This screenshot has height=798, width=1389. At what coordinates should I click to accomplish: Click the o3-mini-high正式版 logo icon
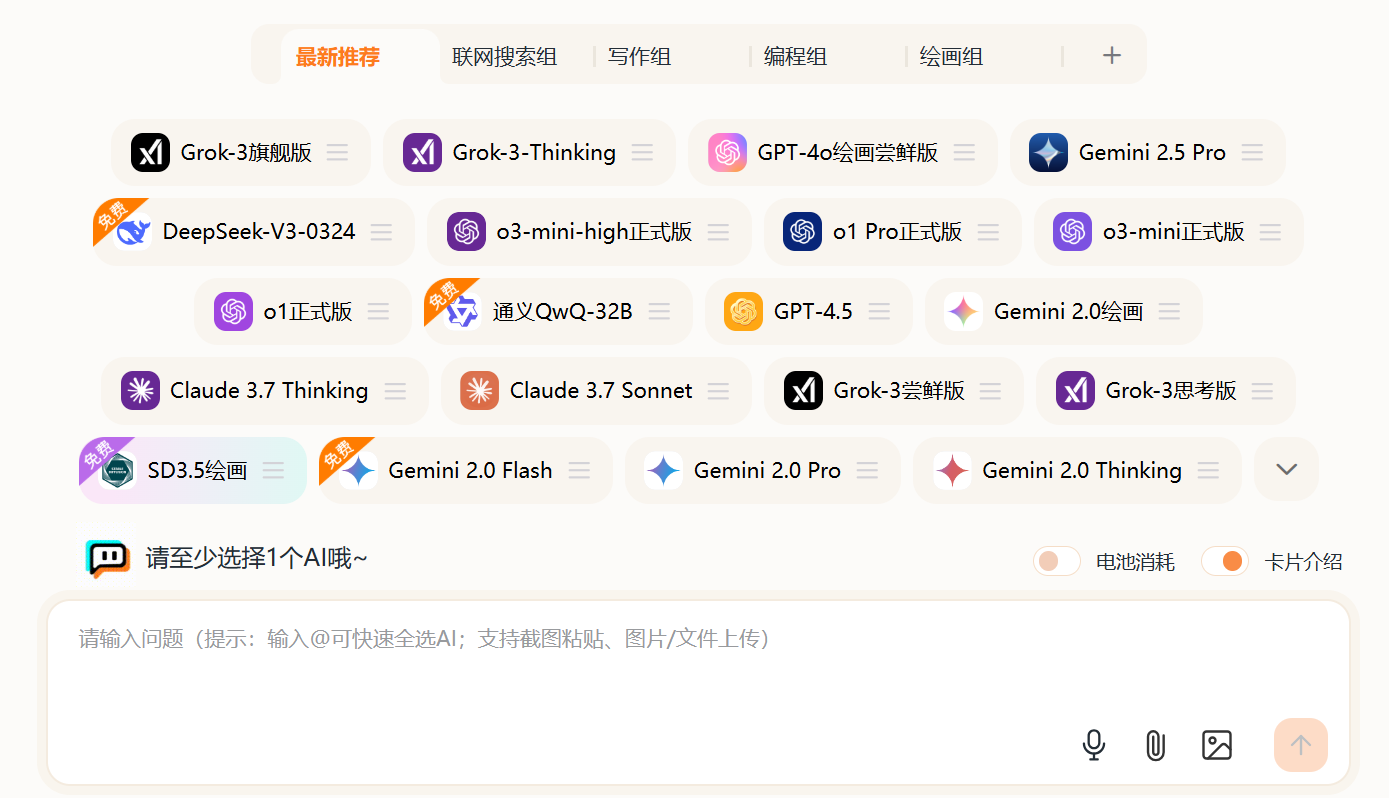(466, 232)
